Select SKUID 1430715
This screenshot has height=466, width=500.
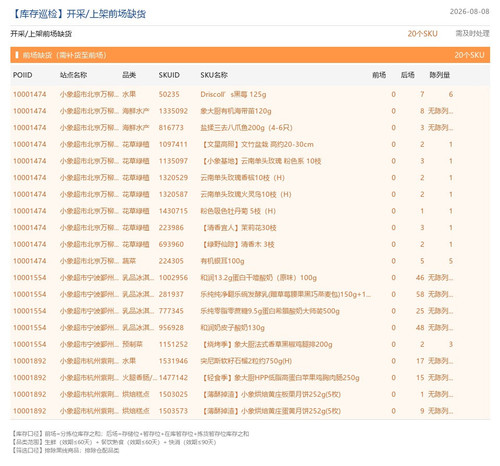[173, 211]
